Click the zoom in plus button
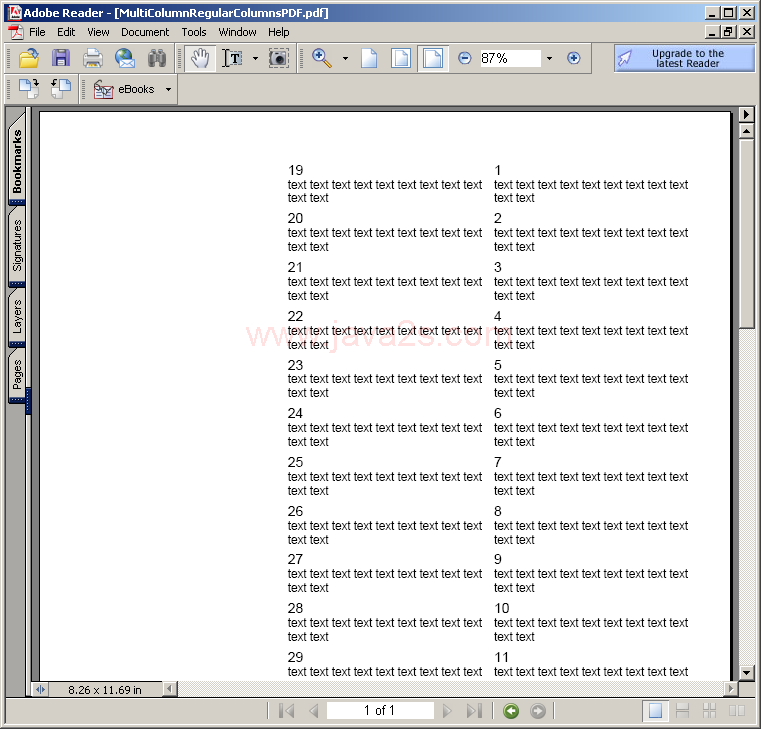The width and height of the screenshot is (761, 729). 574,58
